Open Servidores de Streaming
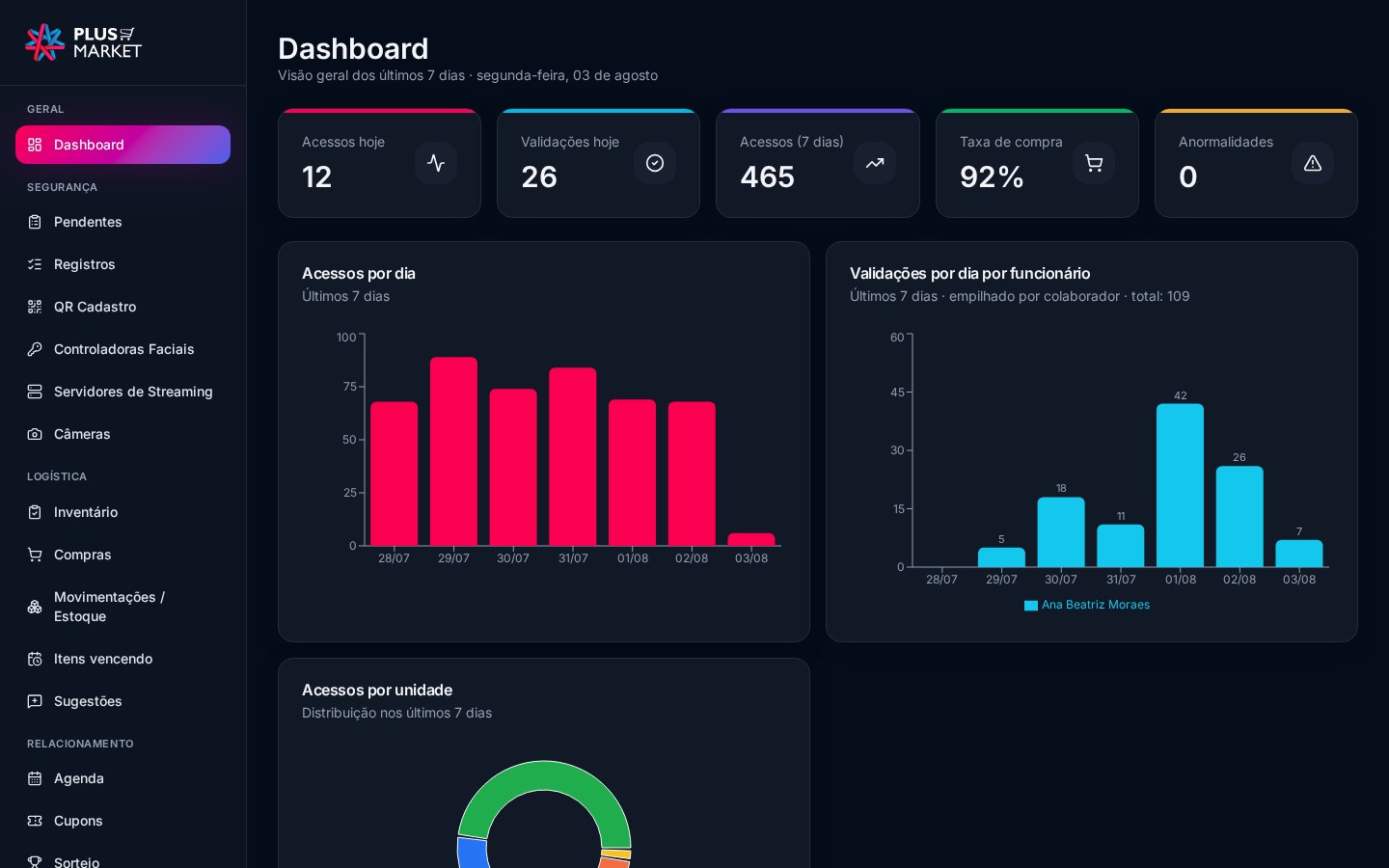 point(123,392)
